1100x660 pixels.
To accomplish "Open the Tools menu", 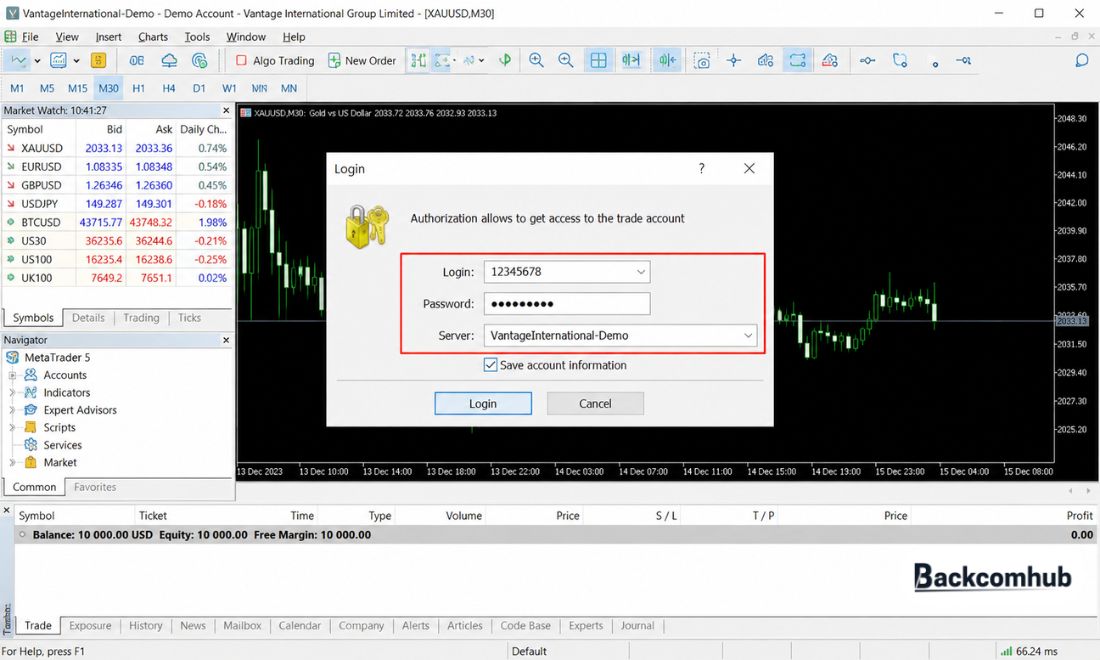I will pyautogui.click(x=196, y=37).
